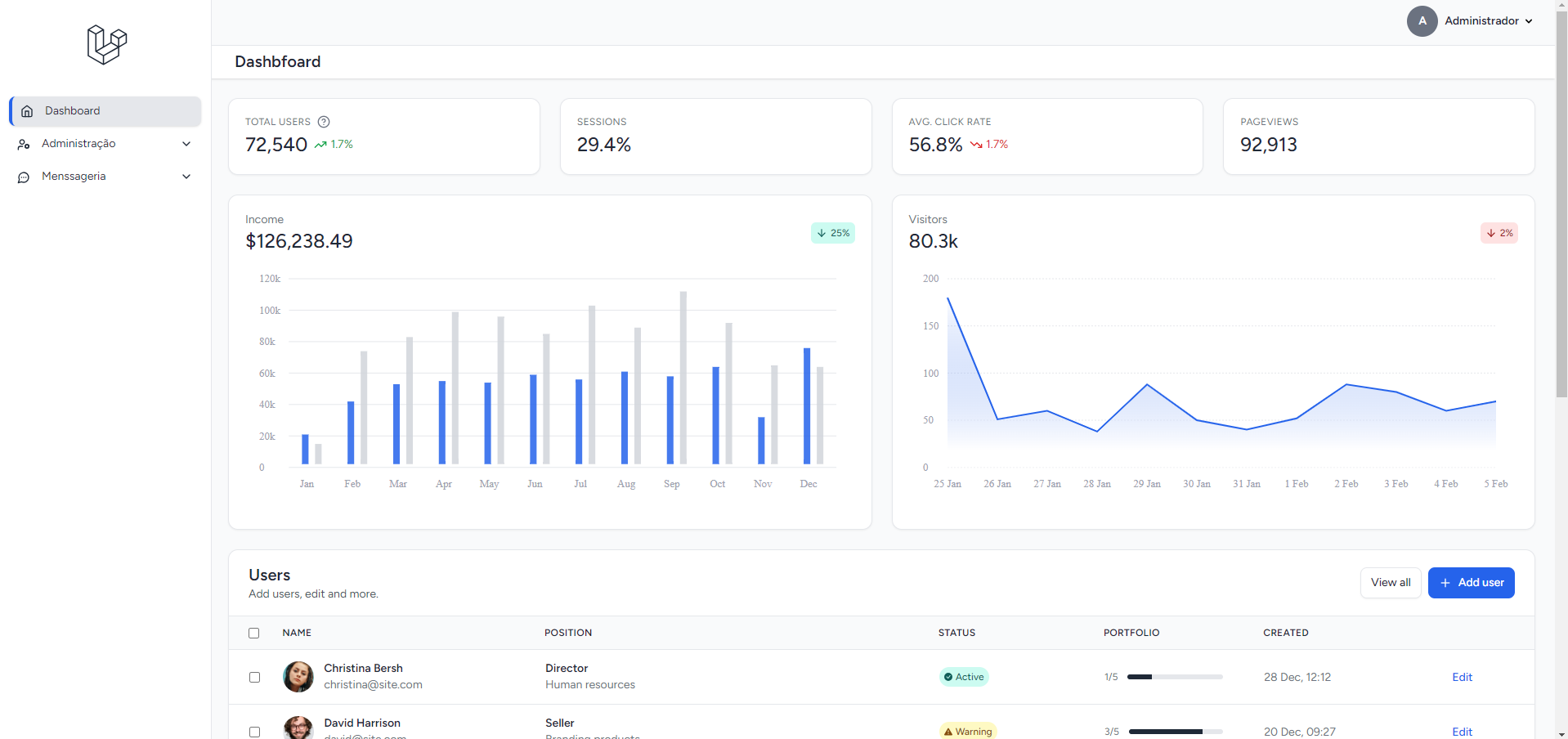Click the Add user button

1471,583
